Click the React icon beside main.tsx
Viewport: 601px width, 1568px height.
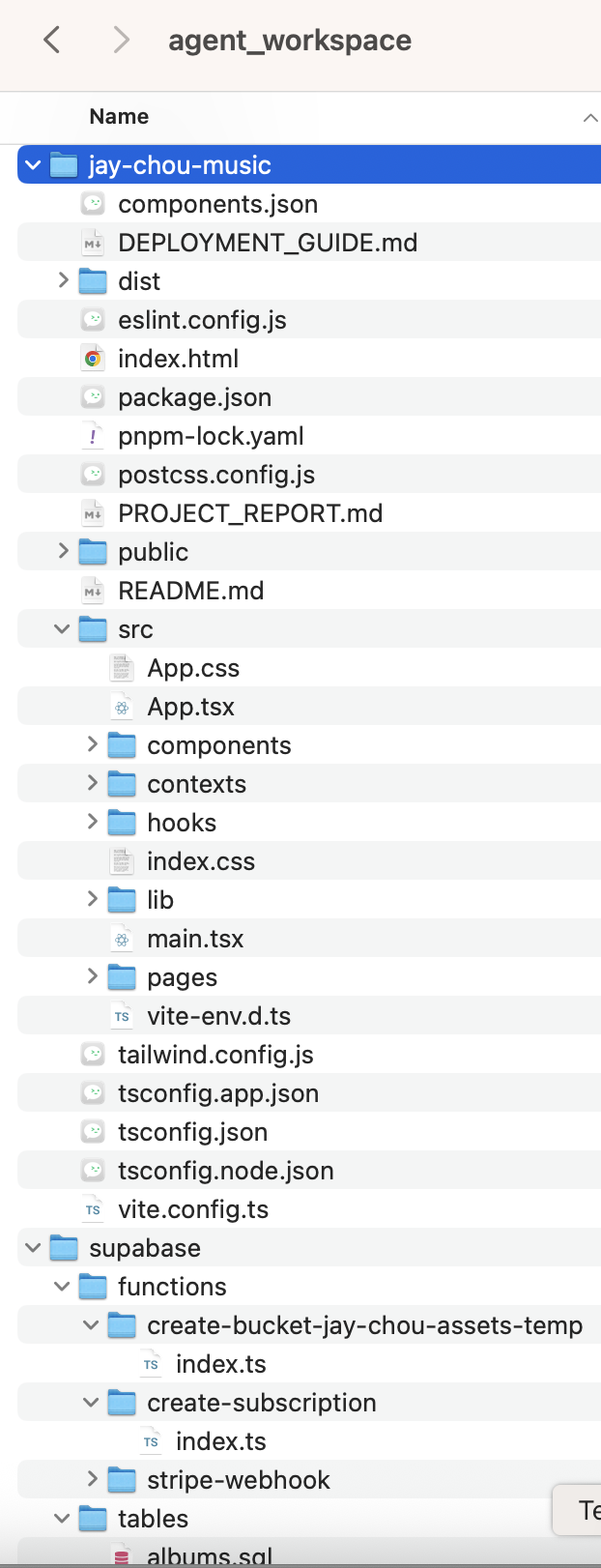pos(122,939)
